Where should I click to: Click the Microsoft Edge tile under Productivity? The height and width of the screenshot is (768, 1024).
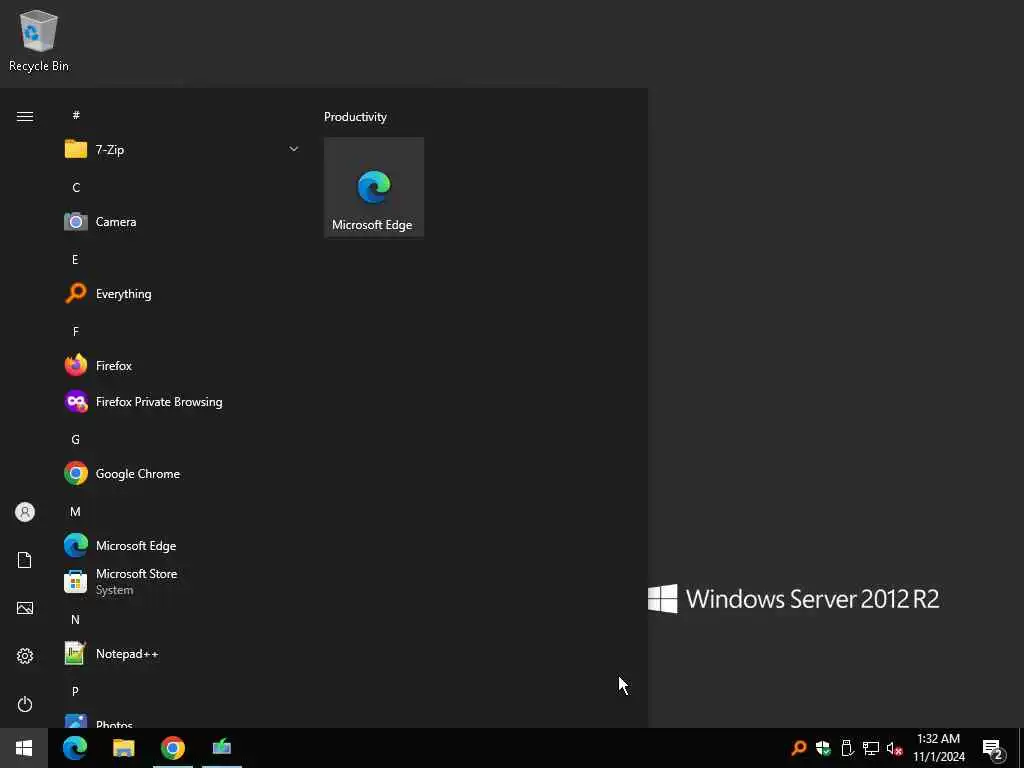(x=374, y=187)
